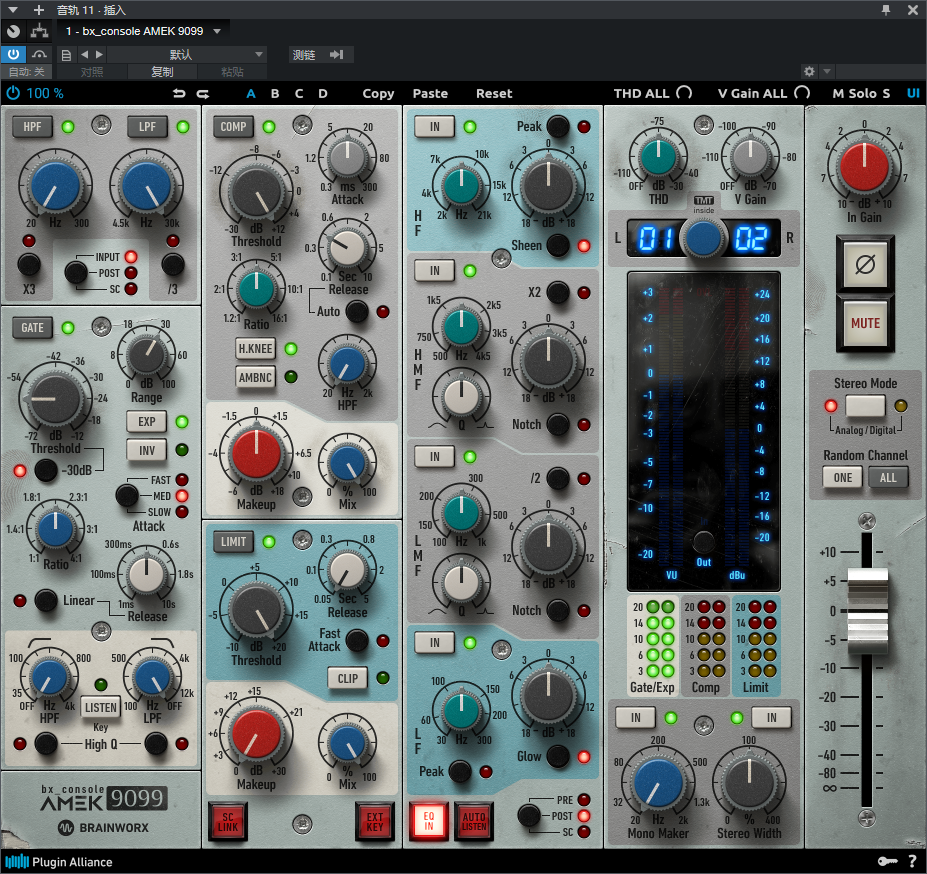The width and height of the screenshot is (927, 874).
Task: Toggle the plugin power icon beside 100 %
Action: point(13,93)
